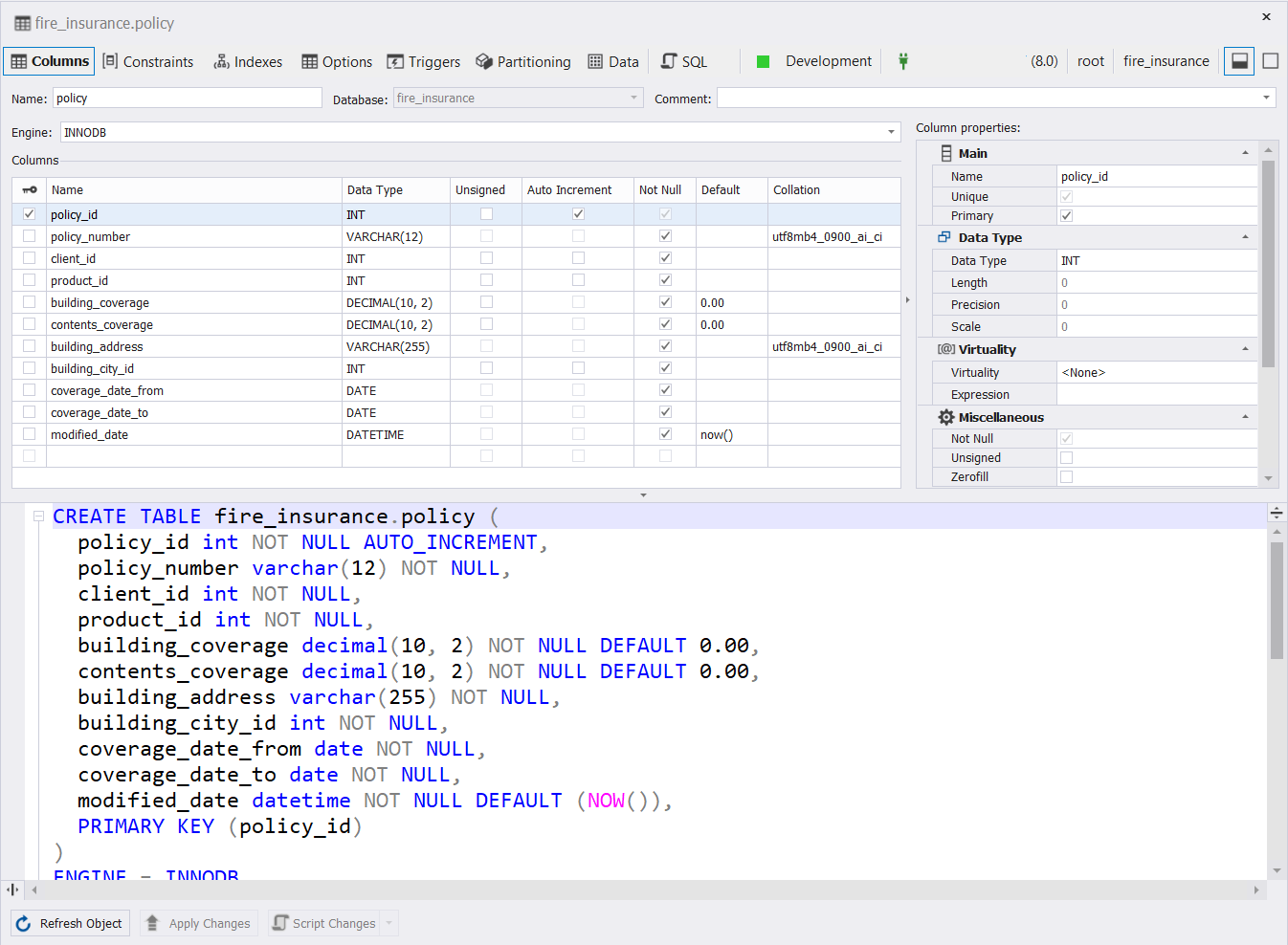This screenshot has height=945, width=1288.
Task: Click the primary key header icon
Action: pos(30,189)
